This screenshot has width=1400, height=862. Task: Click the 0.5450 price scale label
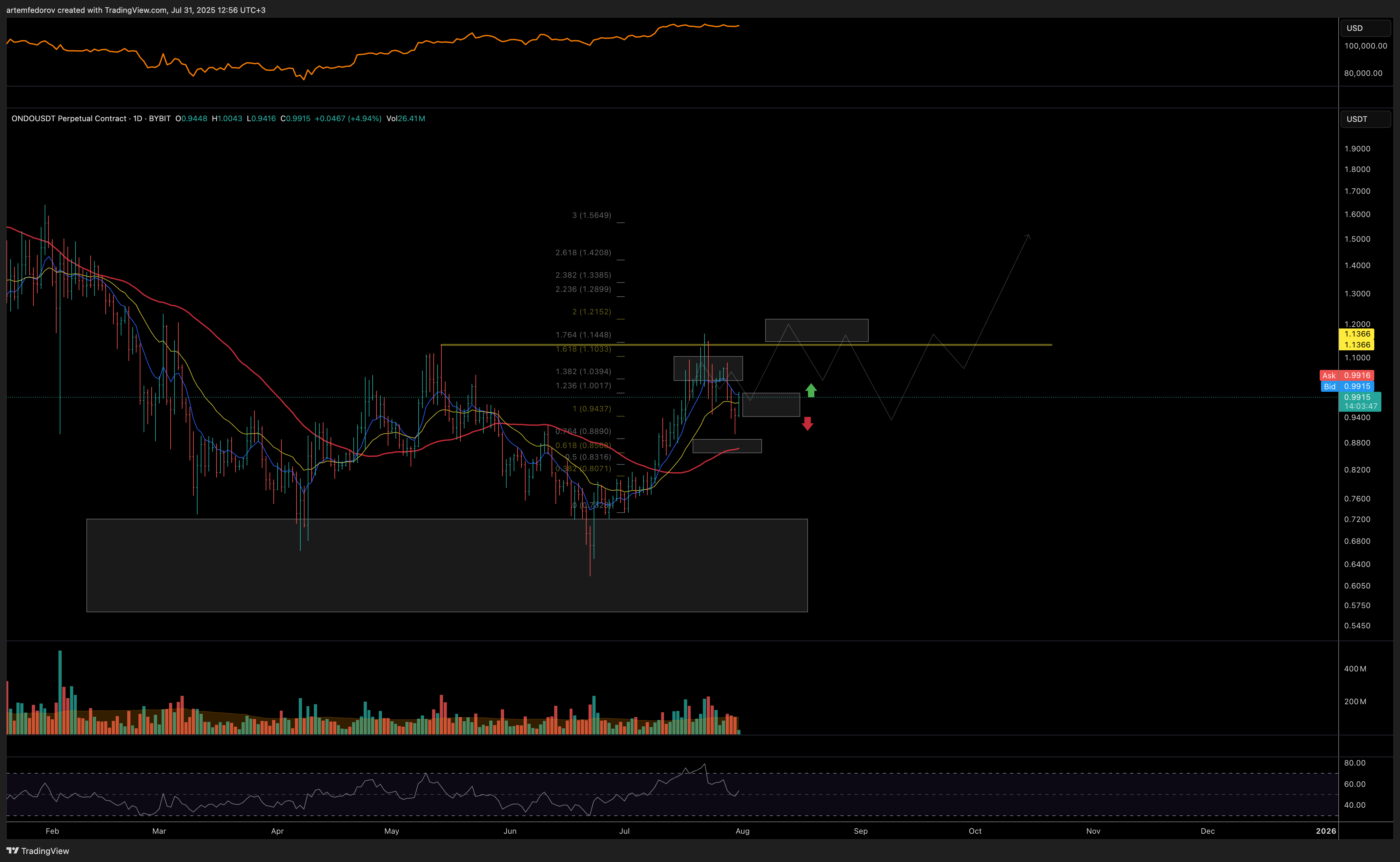click(x=1357, y=625)
